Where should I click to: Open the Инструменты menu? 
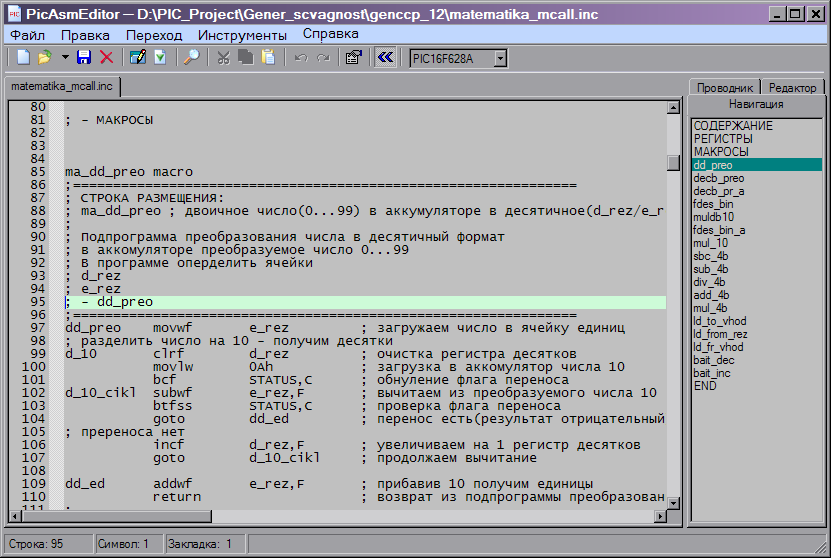tap(242, 35)
